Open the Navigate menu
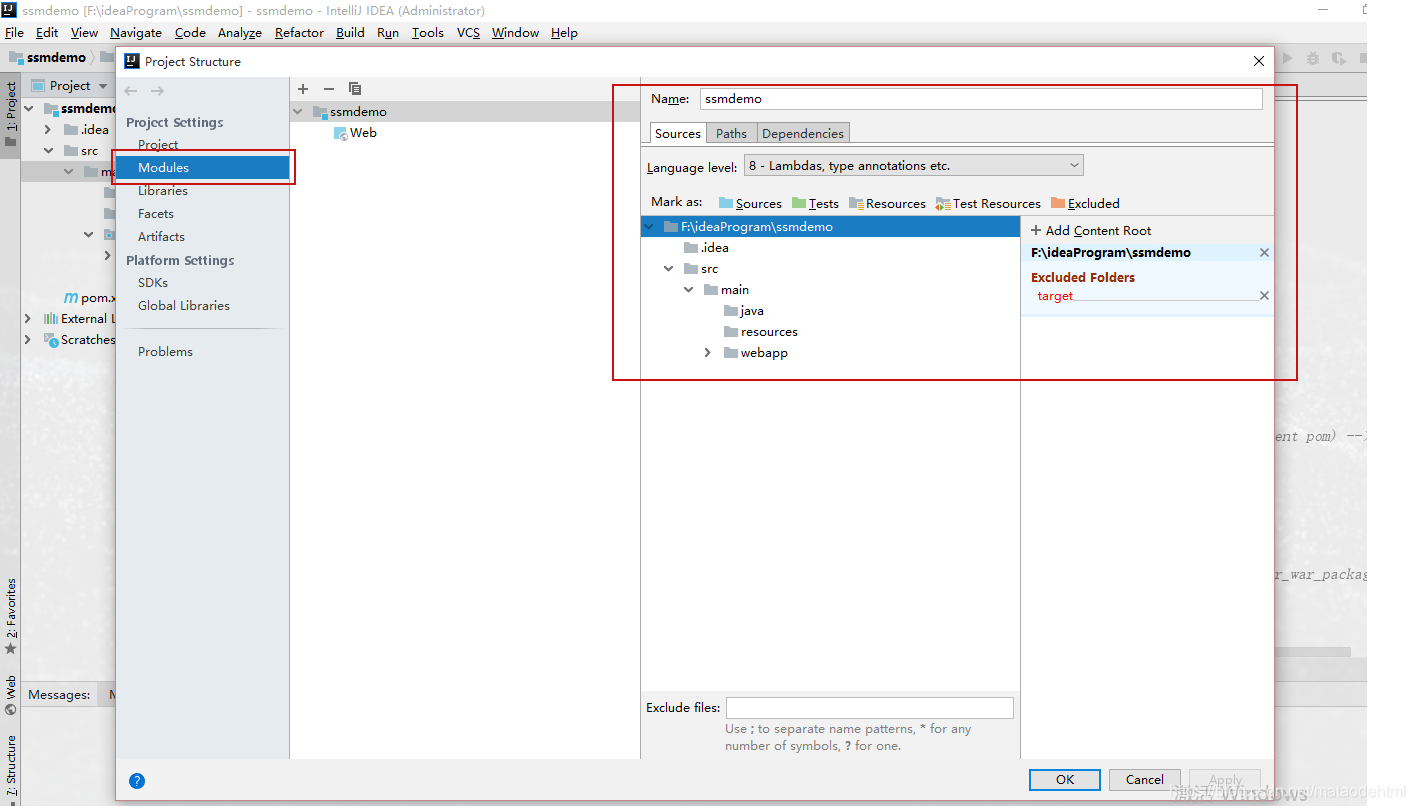 click(136, 33)
